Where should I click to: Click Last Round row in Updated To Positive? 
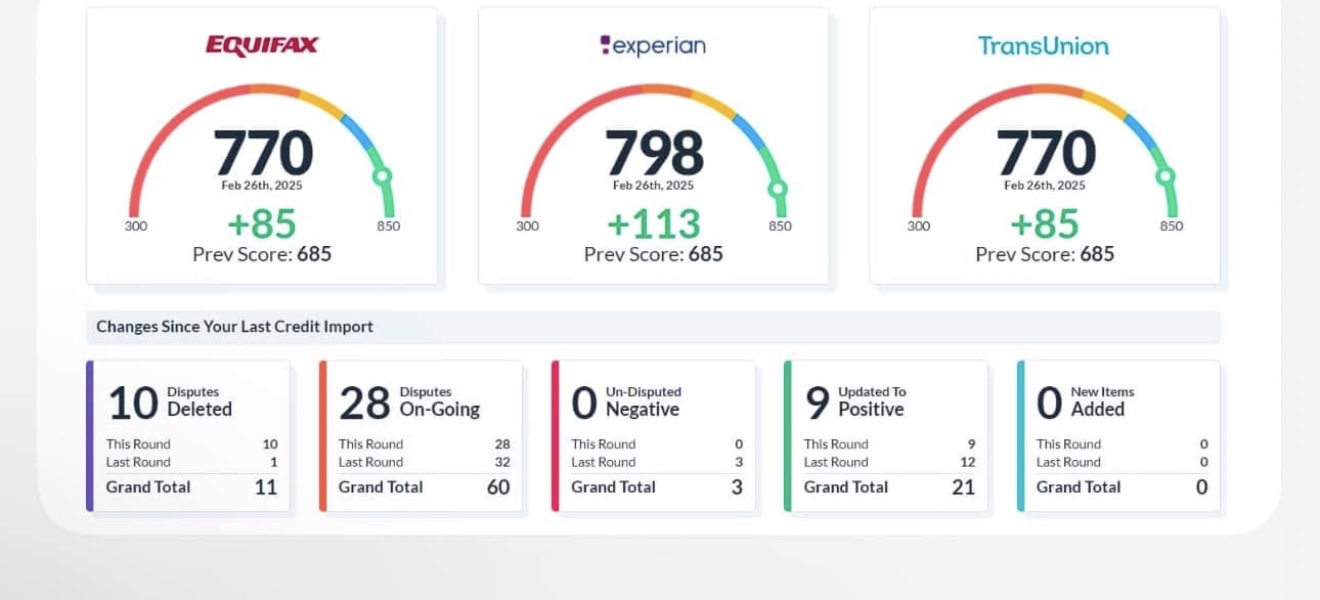tap(888, 462)
